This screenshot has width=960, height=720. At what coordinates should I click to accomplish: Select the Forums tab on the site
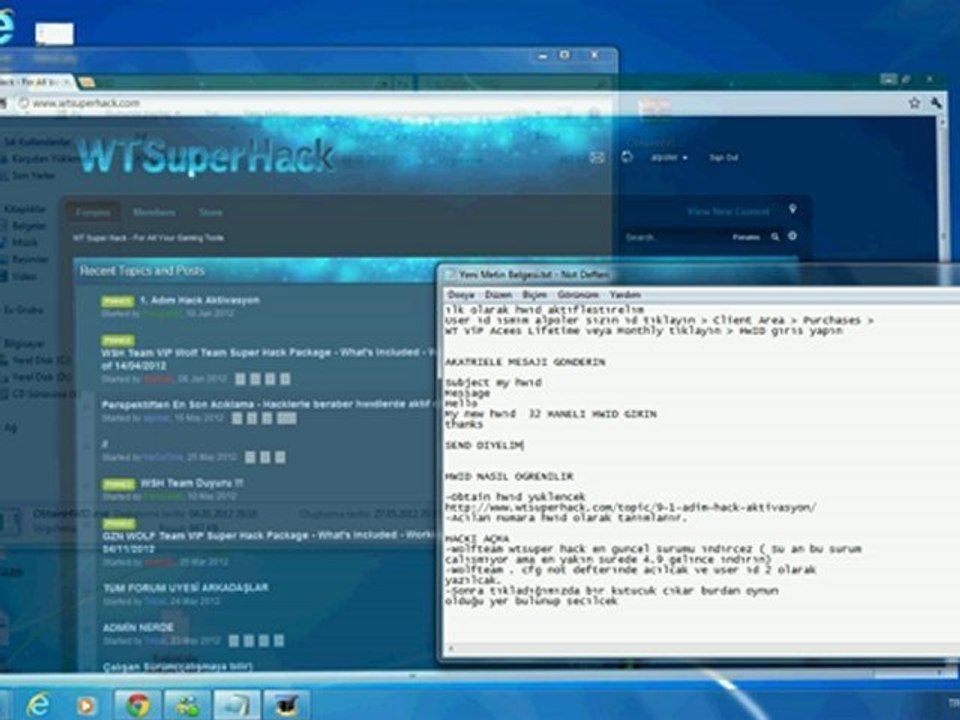pos(93,212)
